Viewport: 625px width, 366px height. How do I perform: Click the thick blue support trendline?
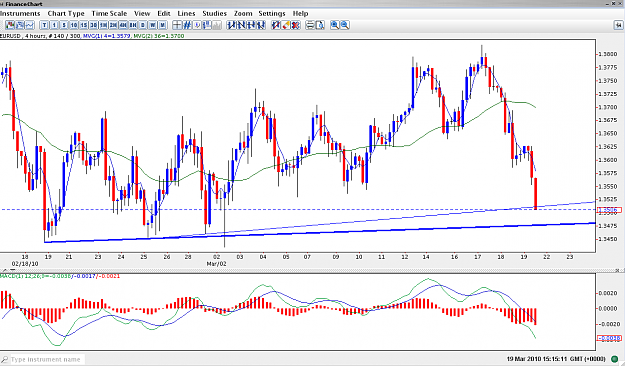click(x=320, y=232)
